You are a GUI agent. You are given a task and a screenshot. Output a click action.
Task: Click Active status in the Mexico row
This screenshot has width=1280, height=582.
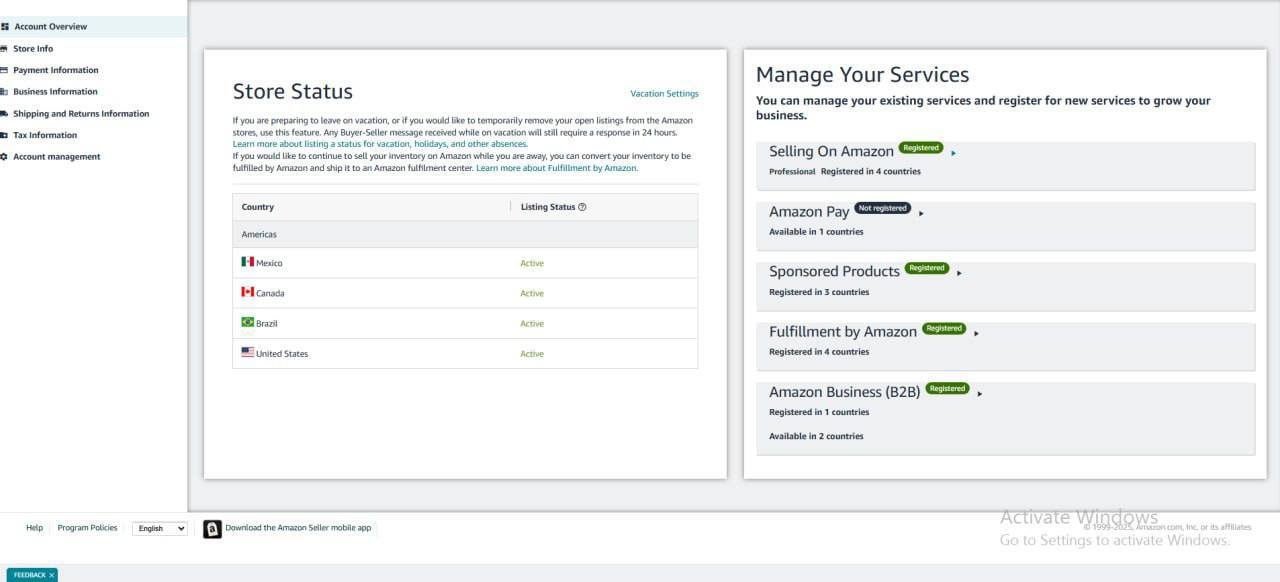pos(532,263)
